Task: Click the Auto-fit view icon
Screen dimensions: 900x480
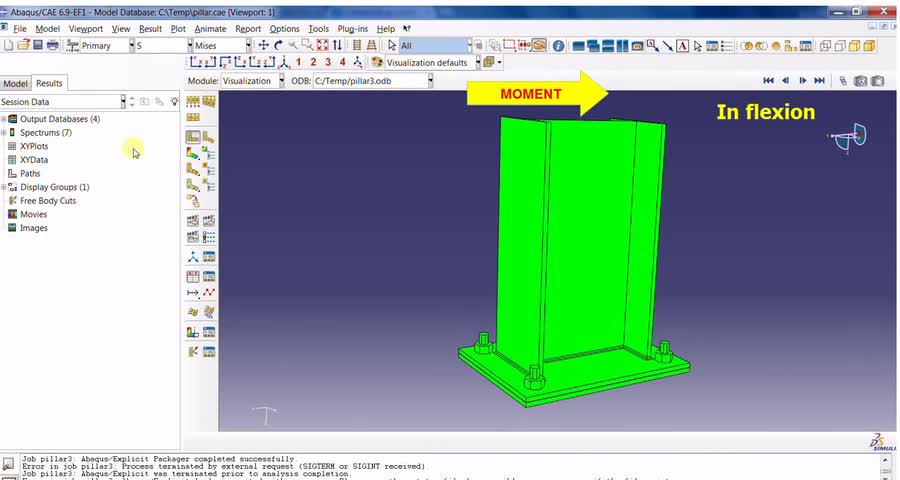Action: click(323, 45)
